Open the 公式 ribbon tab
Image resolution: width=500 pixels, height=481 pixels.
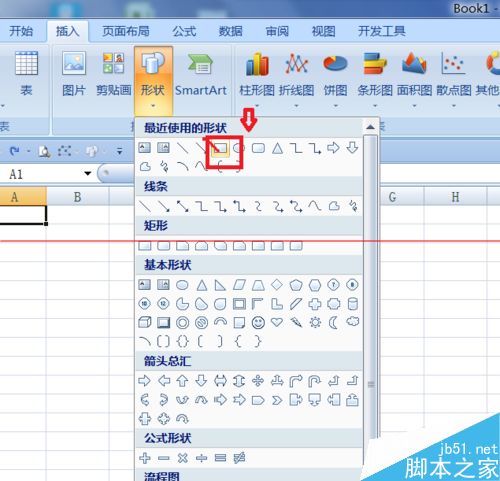(x=184, y=31)
